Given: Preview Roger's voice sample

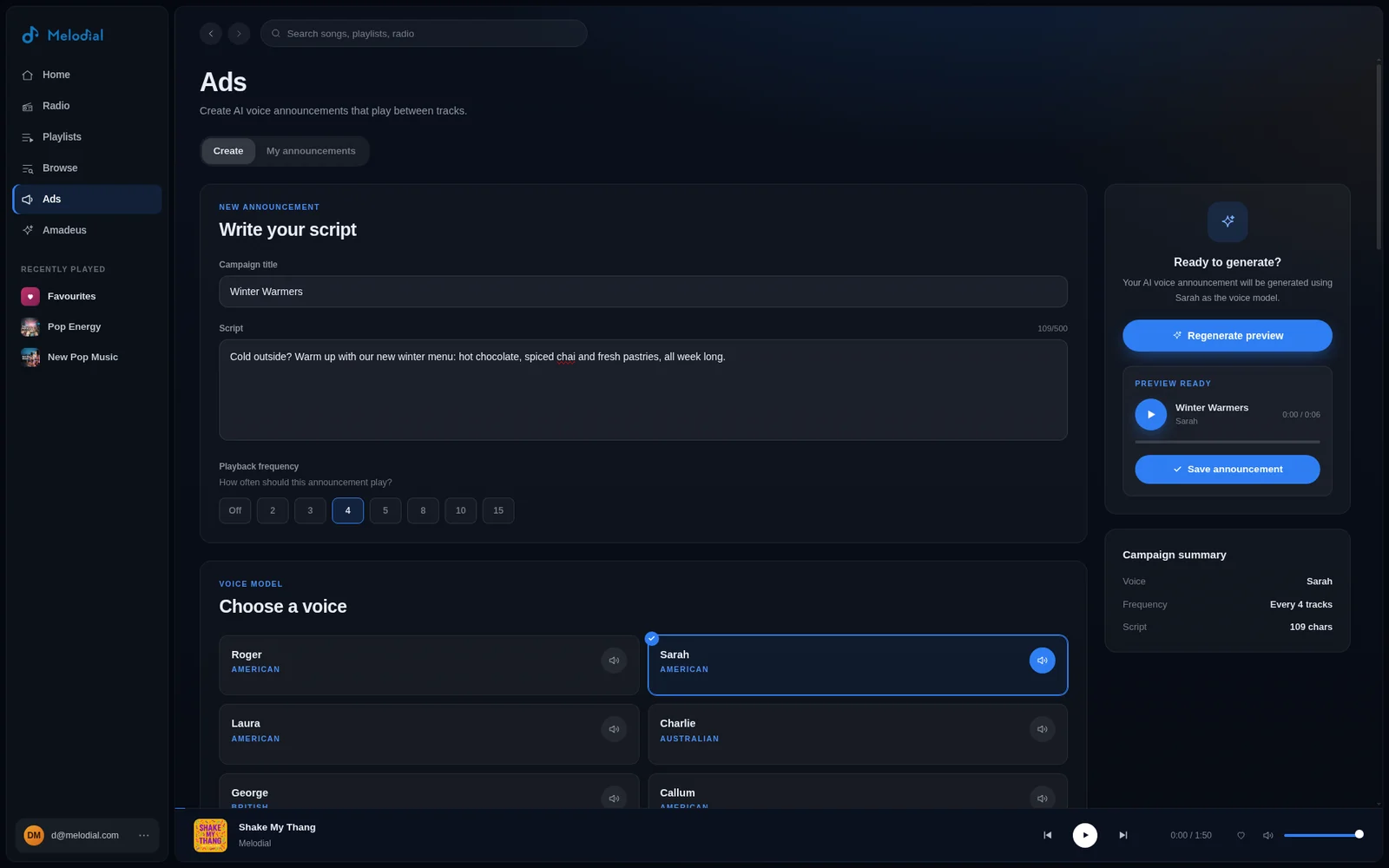Looking at the screenshot, I should pyautogui.click(x=614, y=661).
